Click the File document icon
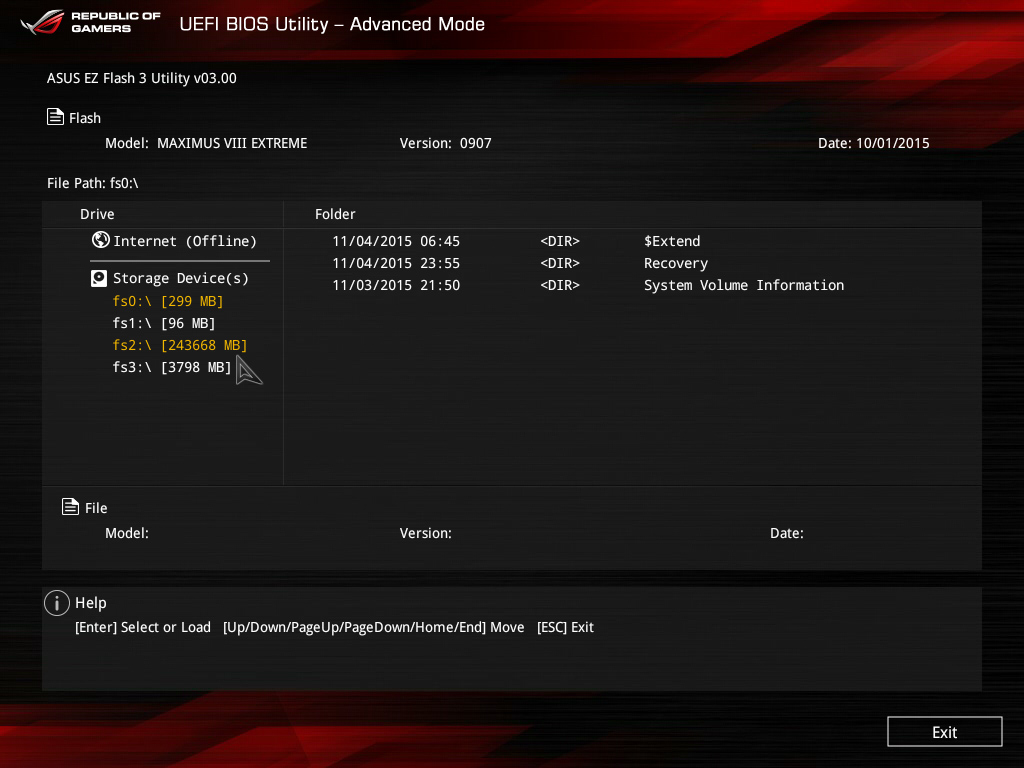Image resolution: width=1024 pixels, height=768 pixels. pyautogui.click(x=71, y=506)
